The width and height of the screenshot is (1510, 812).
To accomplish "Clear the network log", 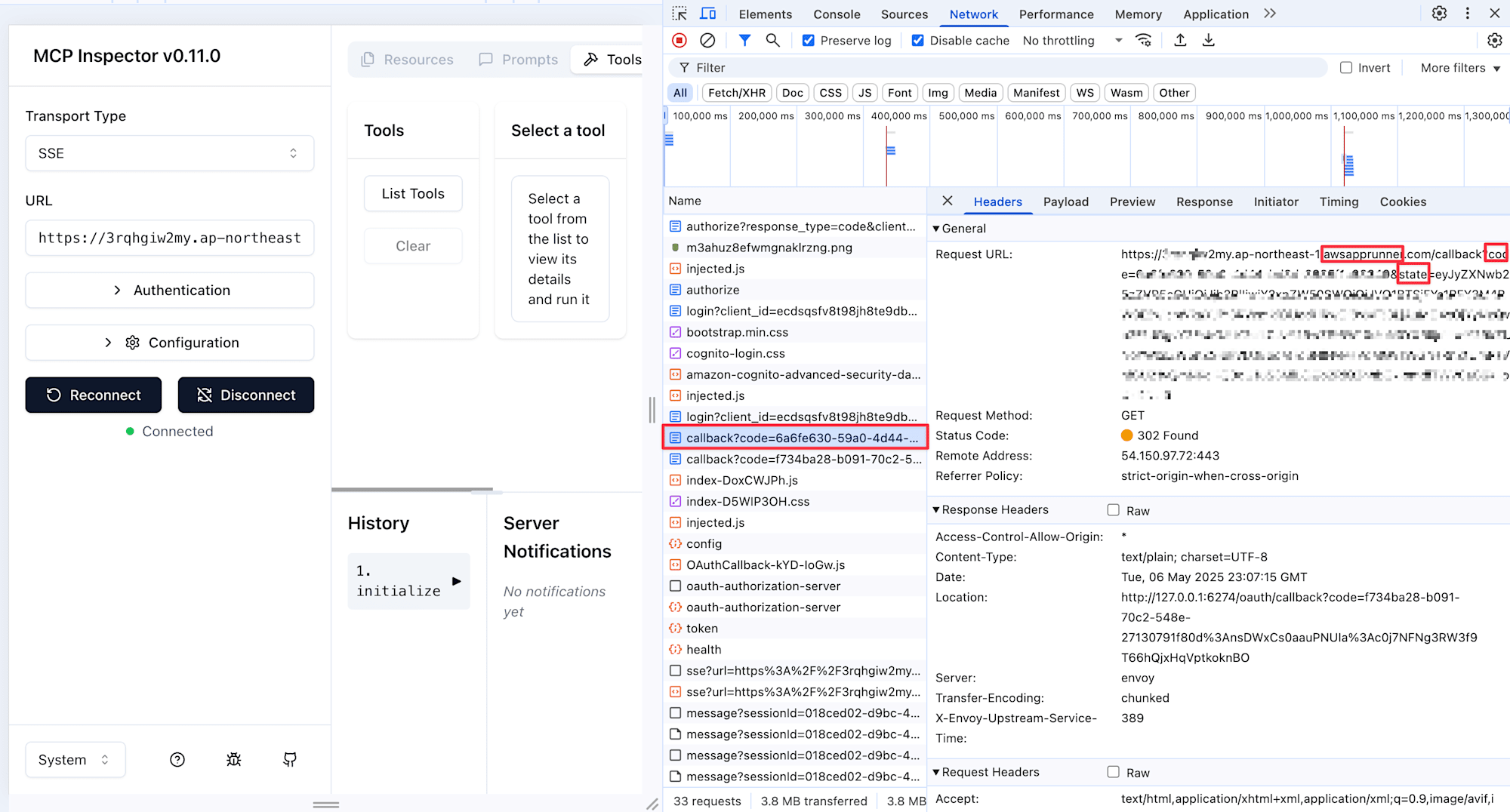I will tap(707, 41).
